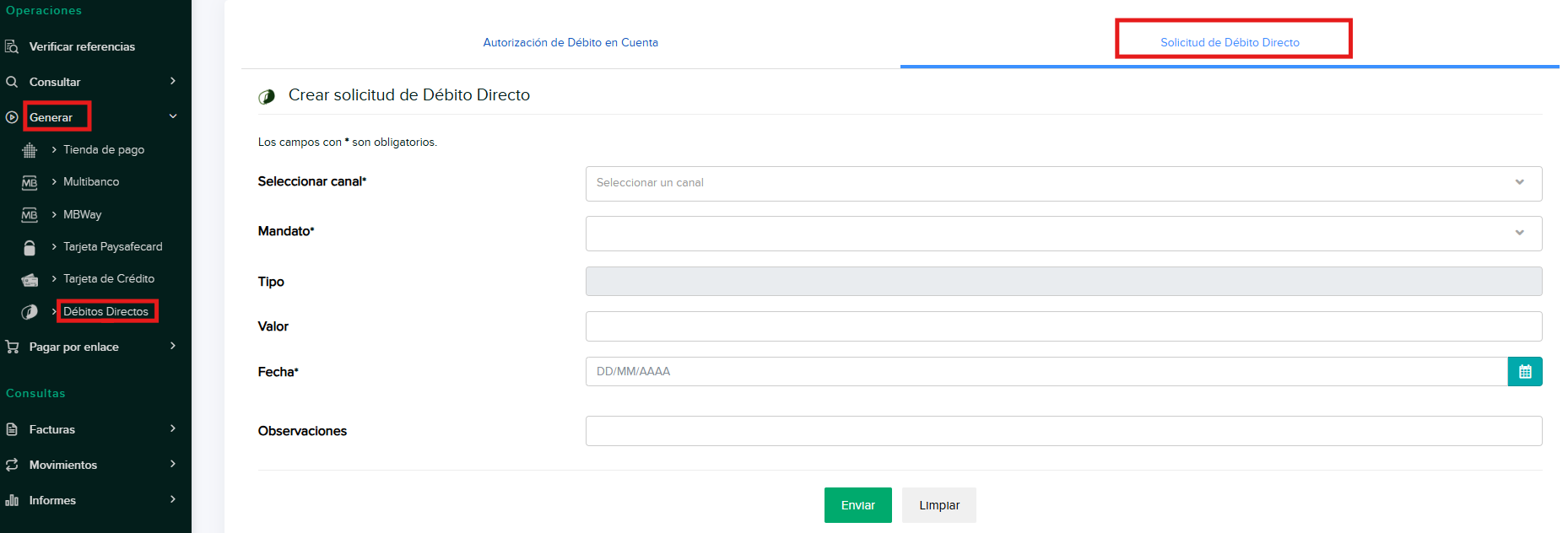
Task: Click the Débitos Directos leaf icon
Action: 30,312
